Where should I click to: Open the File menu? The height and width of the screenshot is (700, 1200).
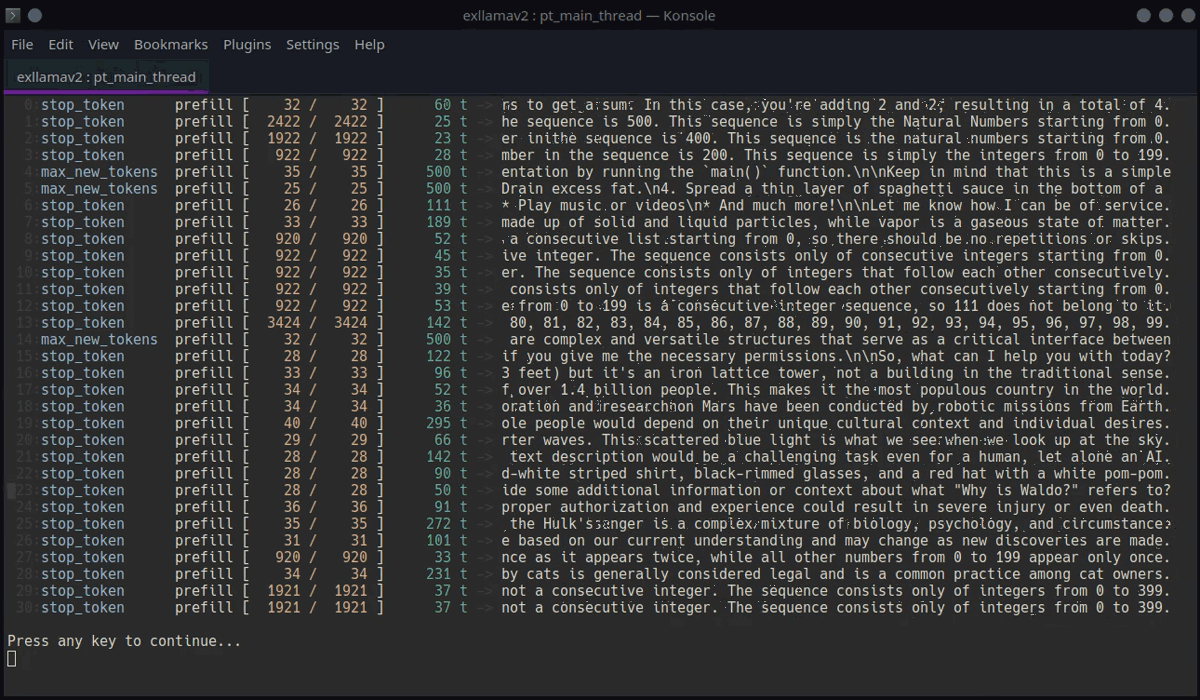click(22, 44)
